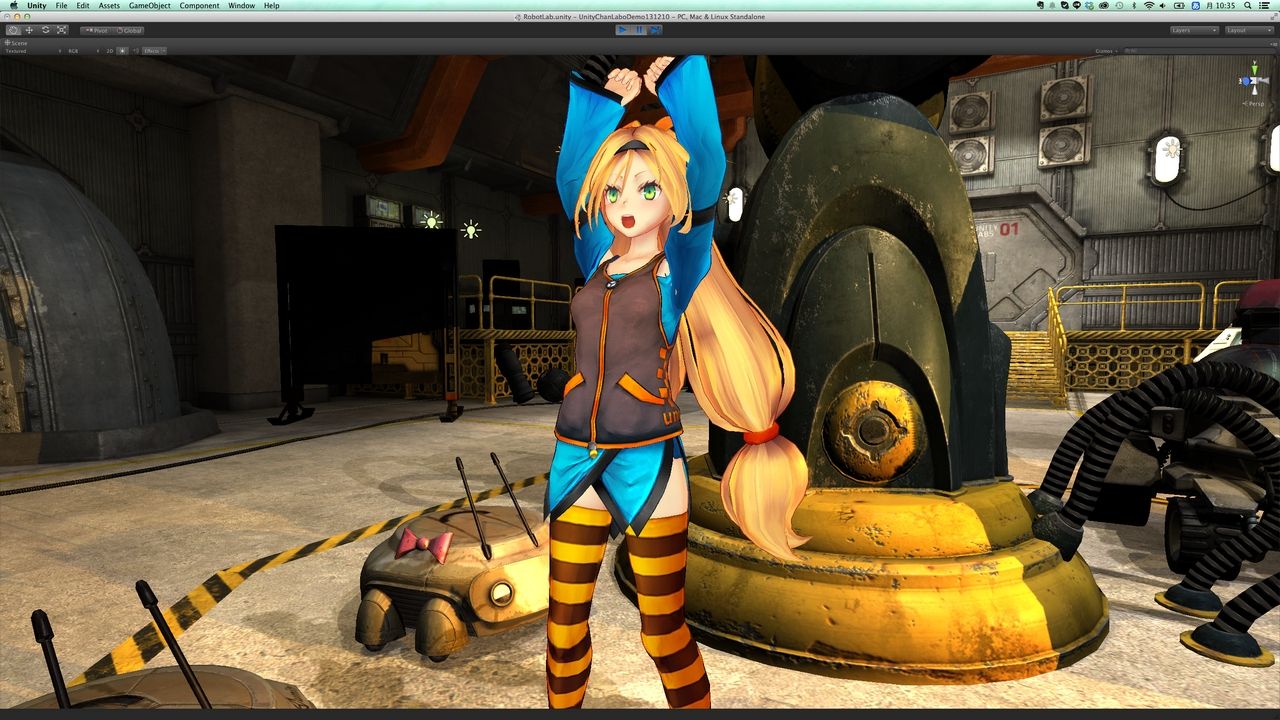Click the Step frame button
The height and width of the screenshot is (720, 1280).
656,30
